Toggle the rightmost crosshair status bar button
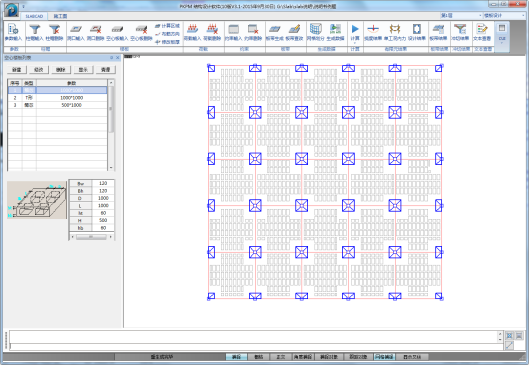530x365 pixels. (x=412, y=357)
